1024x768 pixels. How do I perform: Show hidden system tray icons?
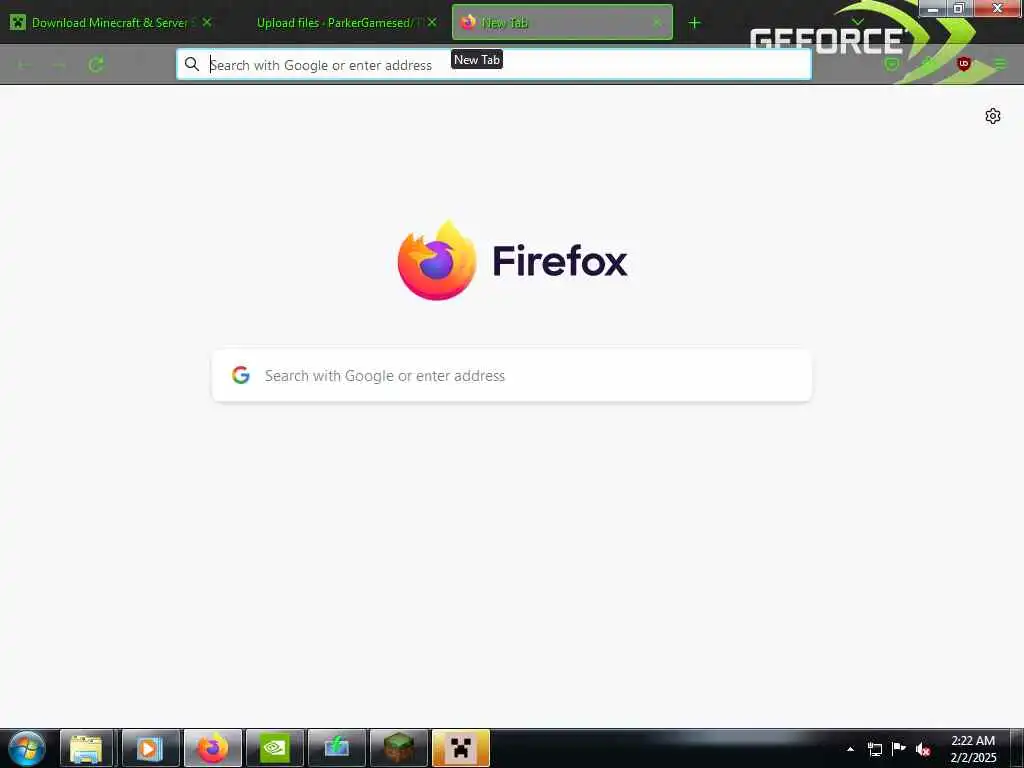(850, 749)
